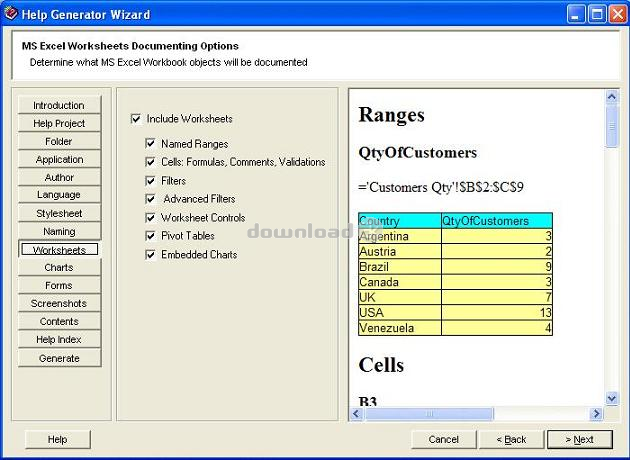Maximize the Help Generator Wizard window

coord(597,15)
